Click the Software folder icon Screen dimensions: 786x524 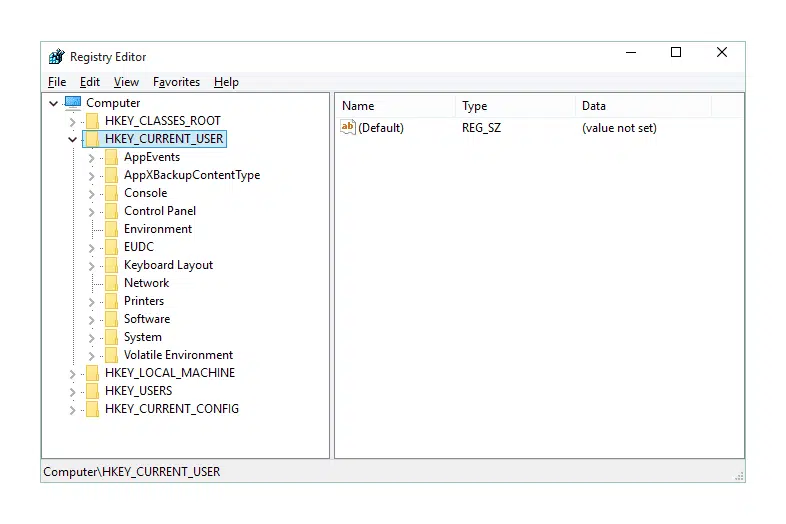[111, 319]
